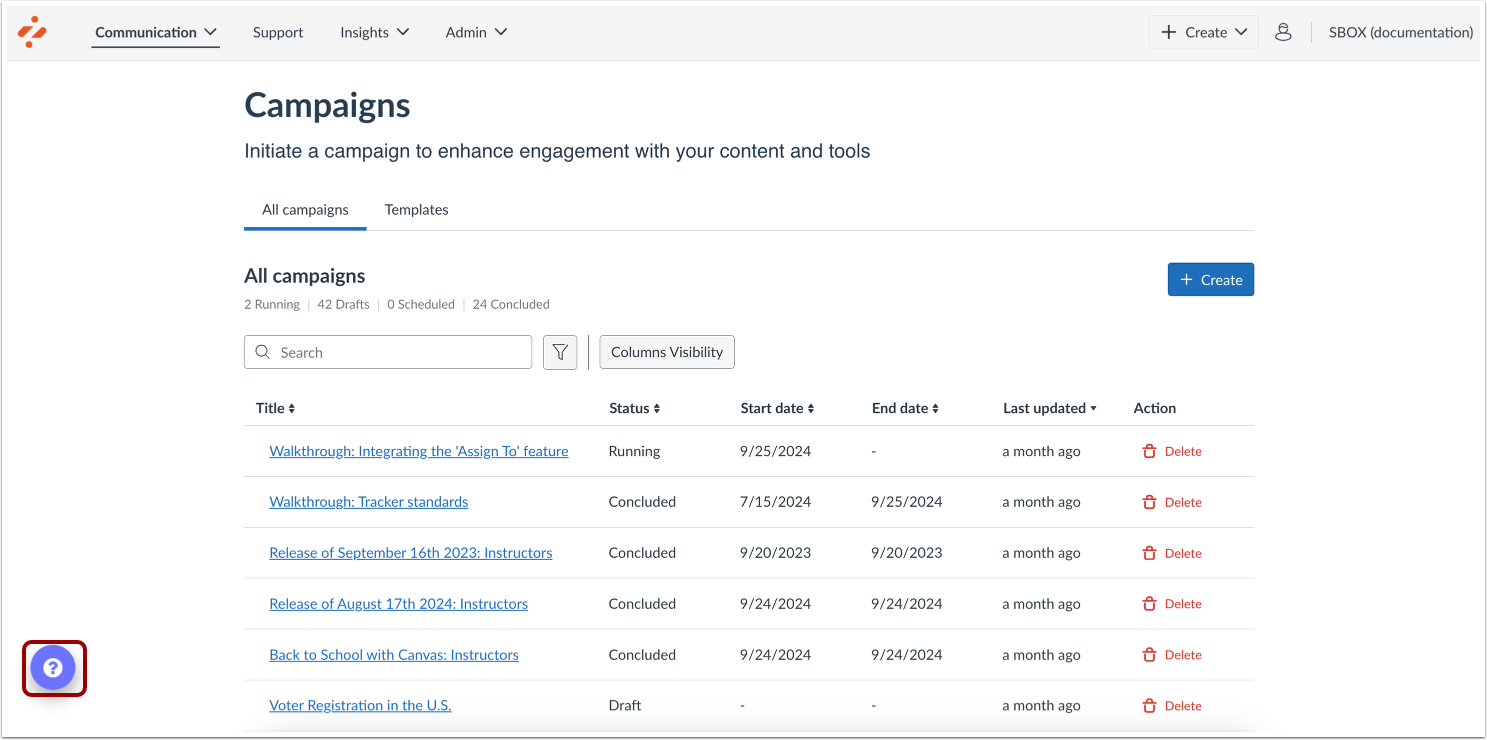Sort campaigns by Status column
This screenshot has height=740, width=1487.
634,408
